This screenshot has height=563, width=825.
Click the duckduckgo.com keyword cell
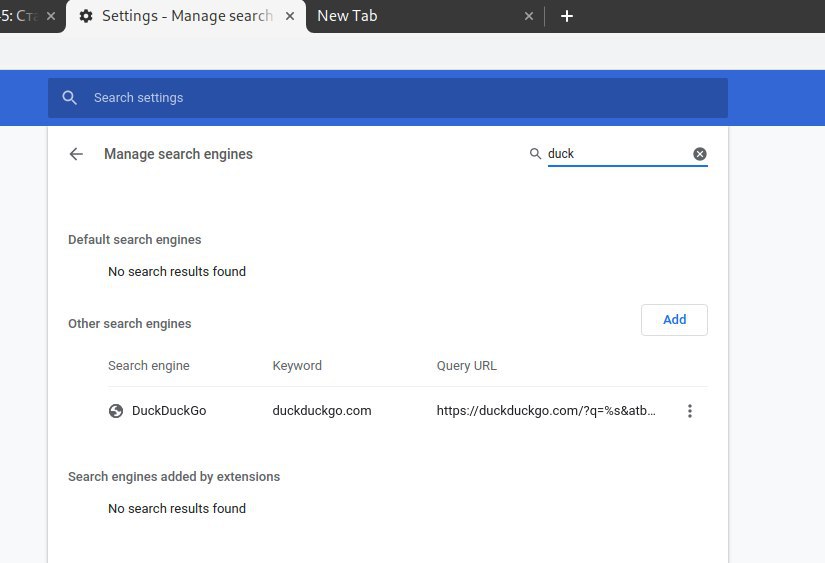[322, 411]
